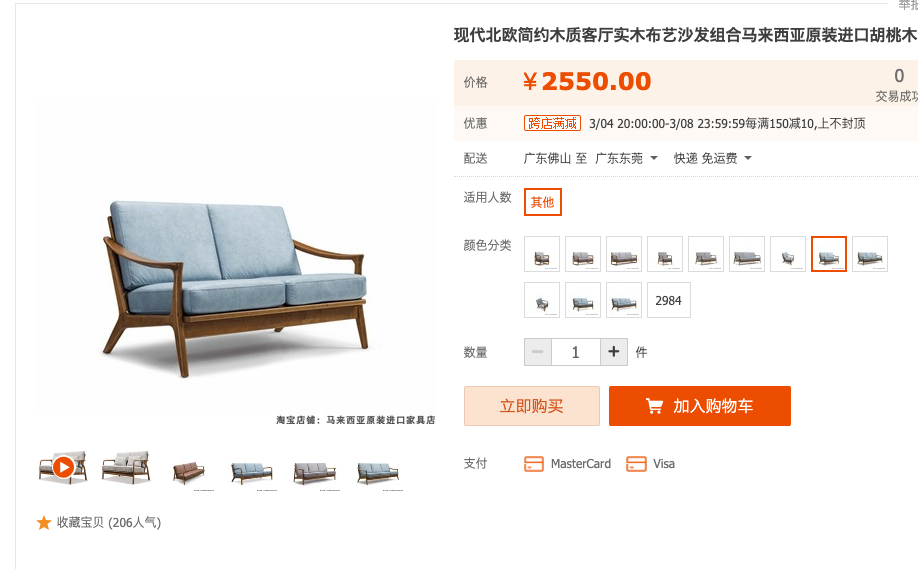Screen dimensions: 918x569
Task: Select the highlighted blue sofa color swatch
Action: pos(828,254)
